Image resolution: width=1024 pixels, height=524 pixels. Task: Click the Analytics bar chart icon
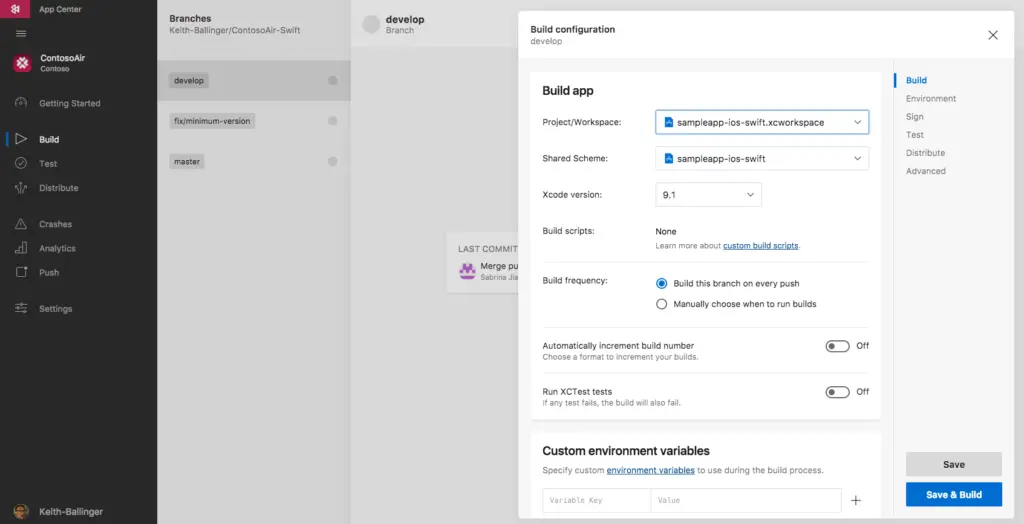[x=21, y=248]
